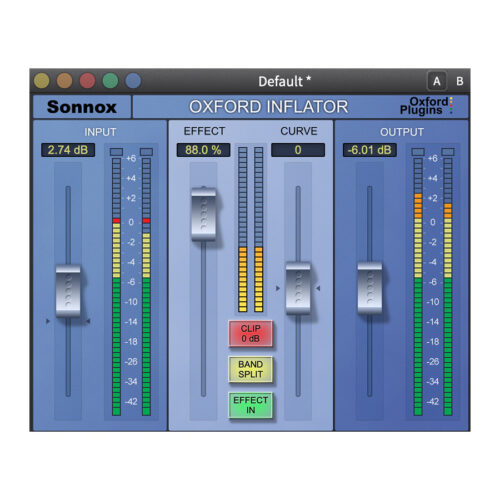Click the Oxford Plugins logo

tap(426, 106)
